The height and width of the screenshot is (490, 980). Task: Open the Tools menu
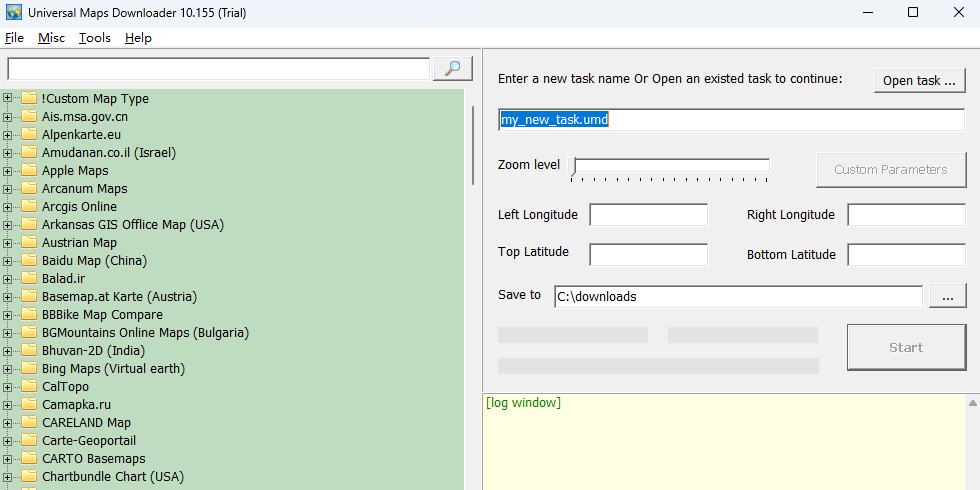pyautogui.click(x=95, y=37)
